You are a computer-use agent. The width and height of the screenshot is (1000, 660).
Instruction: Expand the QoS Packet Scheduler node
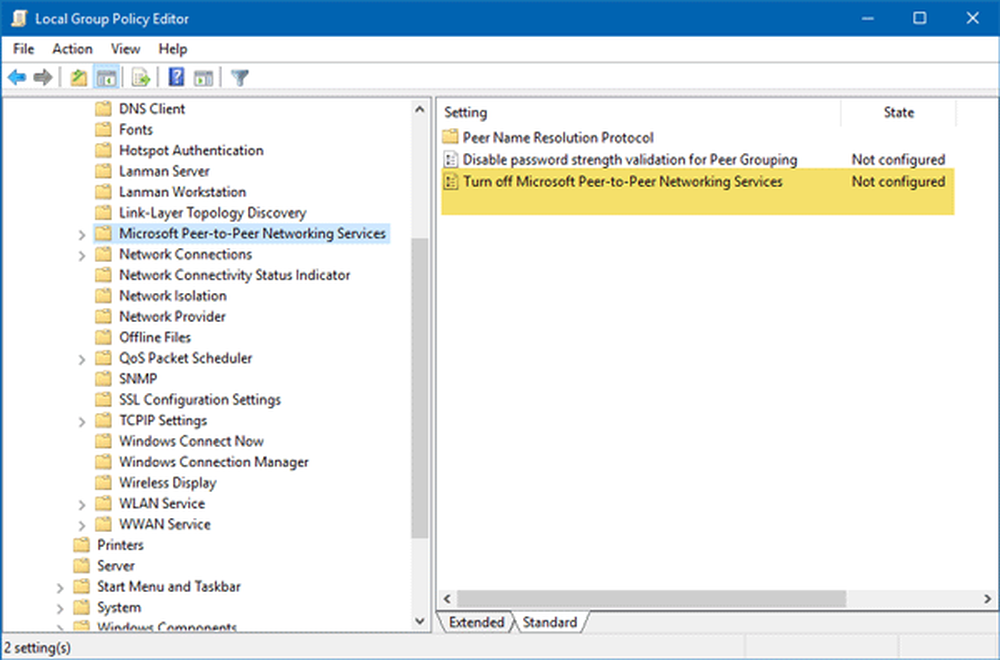point(81,359)
